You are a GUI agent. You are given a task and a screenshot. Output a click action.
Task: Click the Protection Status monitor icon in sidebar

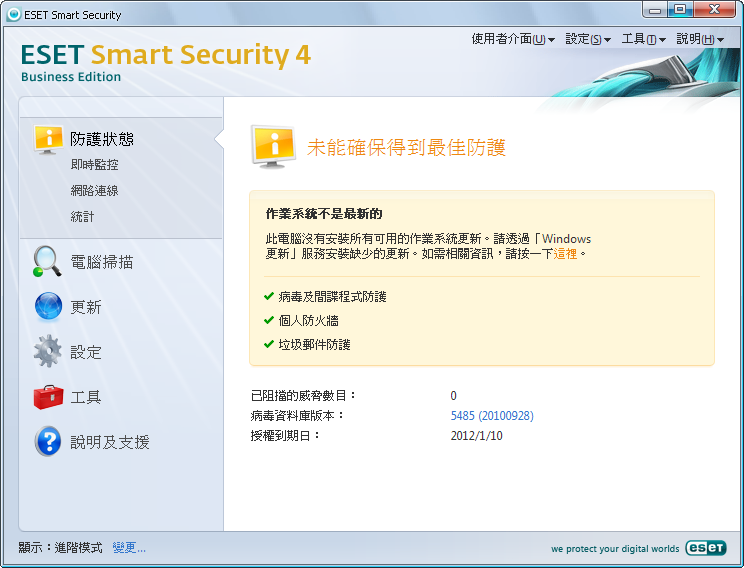(48, 139)
